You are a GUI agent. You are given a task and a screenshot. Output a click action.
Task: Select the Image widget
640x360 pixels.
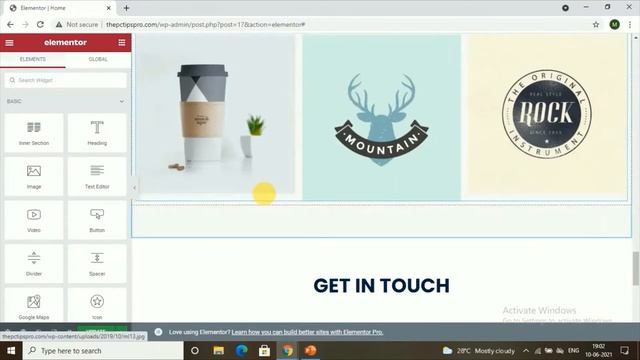point(34,177)
